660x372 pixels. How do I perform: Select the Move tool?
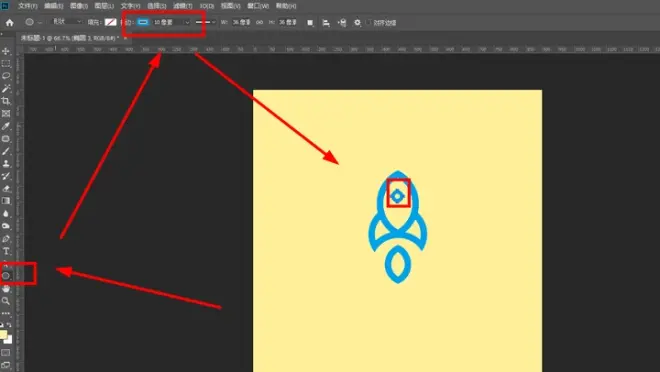click(6, 51)
